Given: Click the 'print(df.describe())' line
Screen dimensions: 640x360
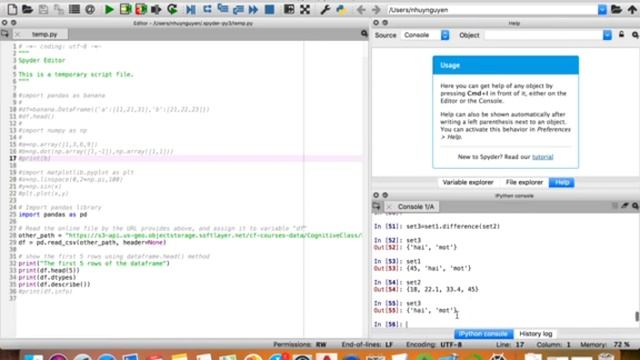Looking at the screenshot, I should pyautogui.click(x=54, y=284).
